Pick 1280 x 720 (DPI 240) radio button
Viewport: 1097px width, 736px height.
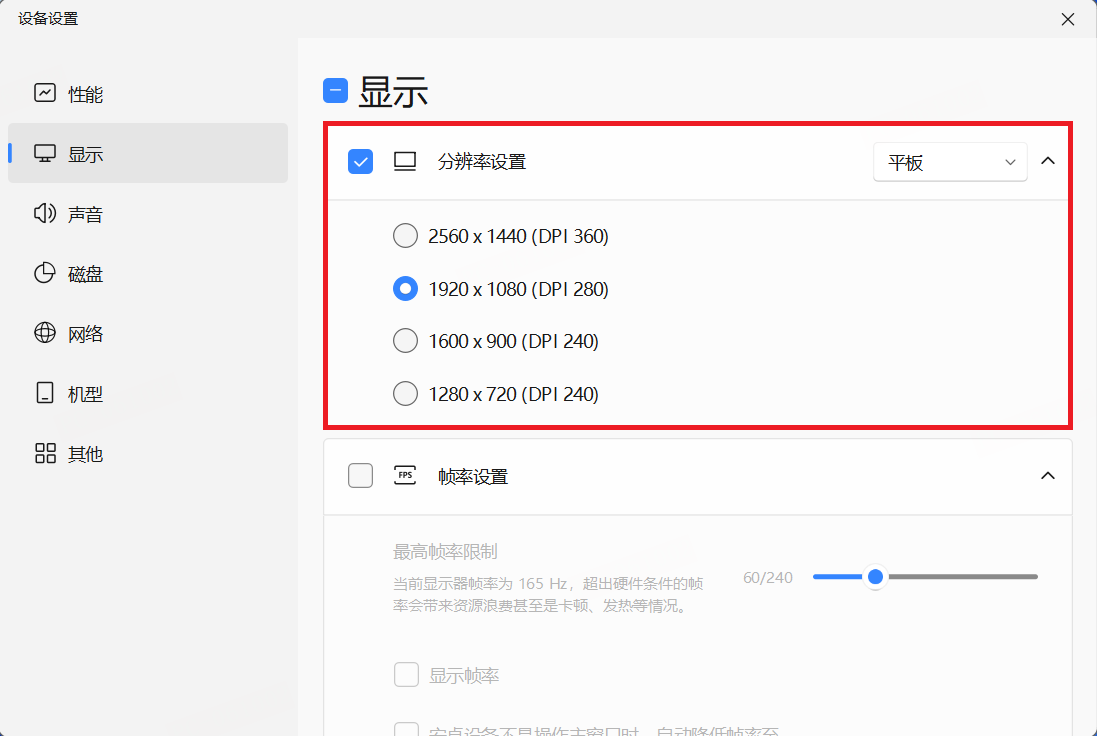(x=405, y=394)
